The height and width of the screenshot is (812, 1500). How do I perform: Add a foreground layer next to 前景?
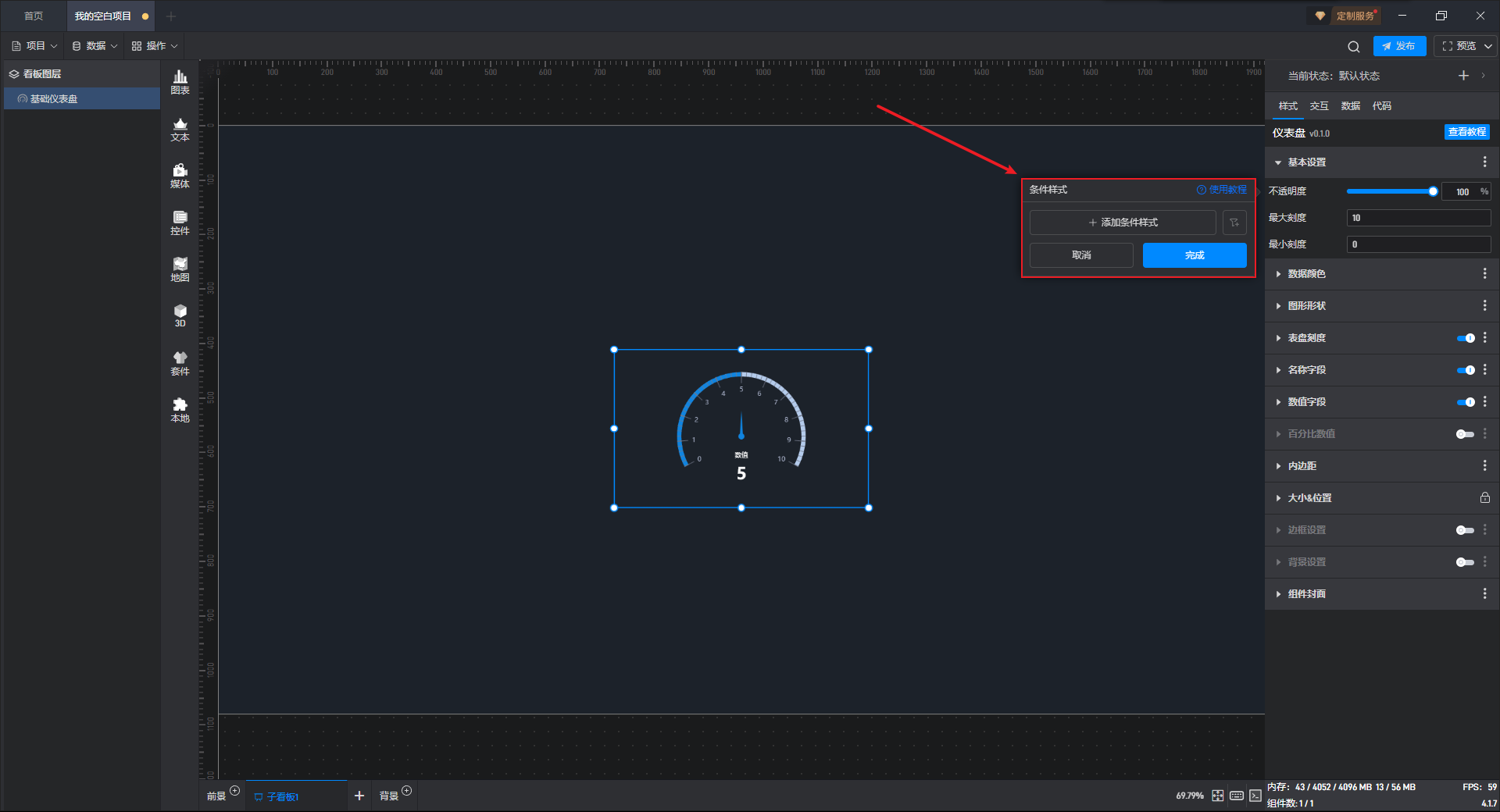(x=234, y=791)
